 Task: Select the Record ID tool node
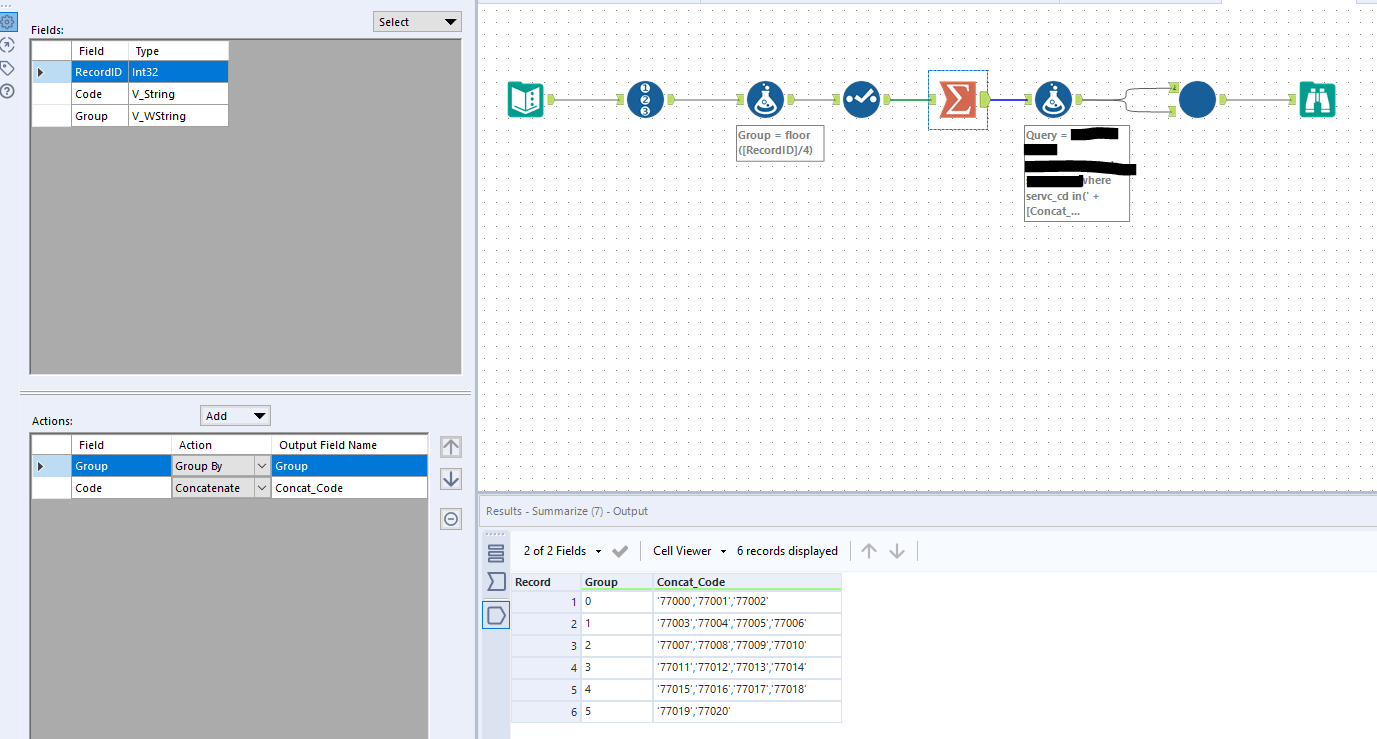pos(645,100)
